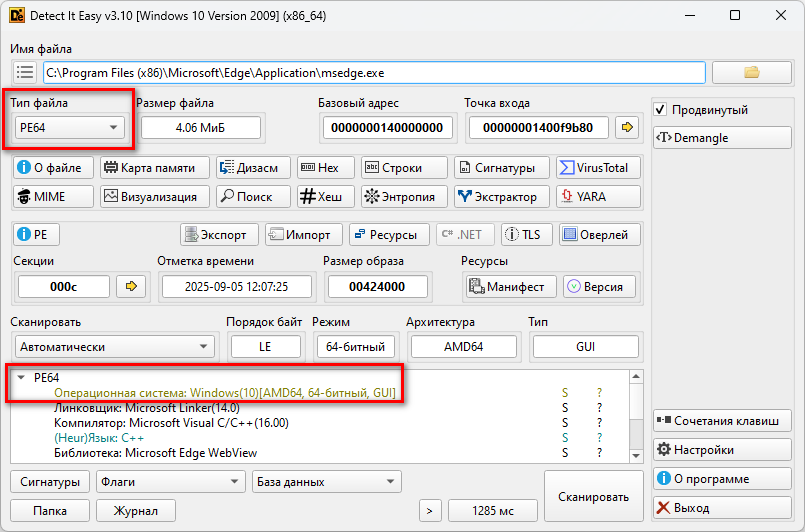Jump to entry point via yellow arrow
Image resolution: width=805 pixels, height=532 pixels.
coord(627,127)
